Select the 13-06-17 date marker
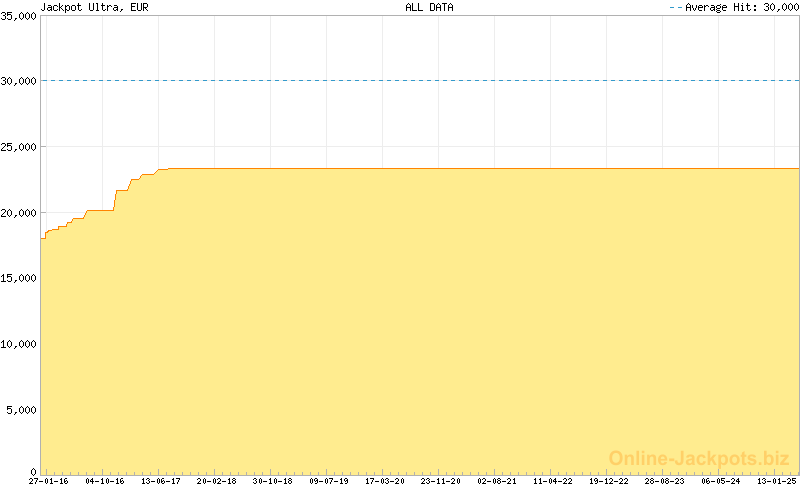The width and height of the screenshot is (800, 490). pos(161,481)
